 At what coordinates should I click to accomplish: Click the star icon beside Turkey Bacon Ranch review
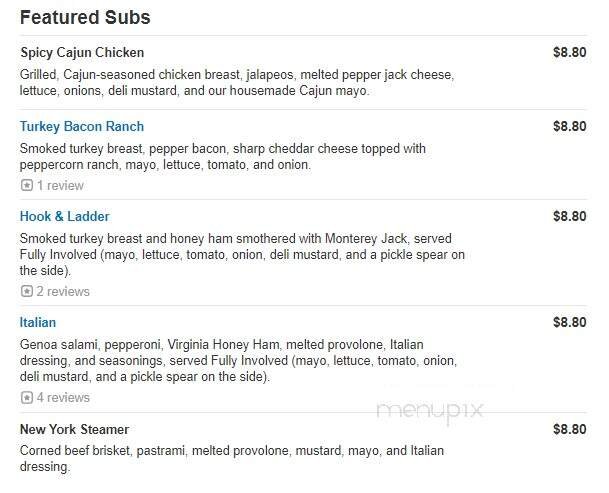pos(26,186)
